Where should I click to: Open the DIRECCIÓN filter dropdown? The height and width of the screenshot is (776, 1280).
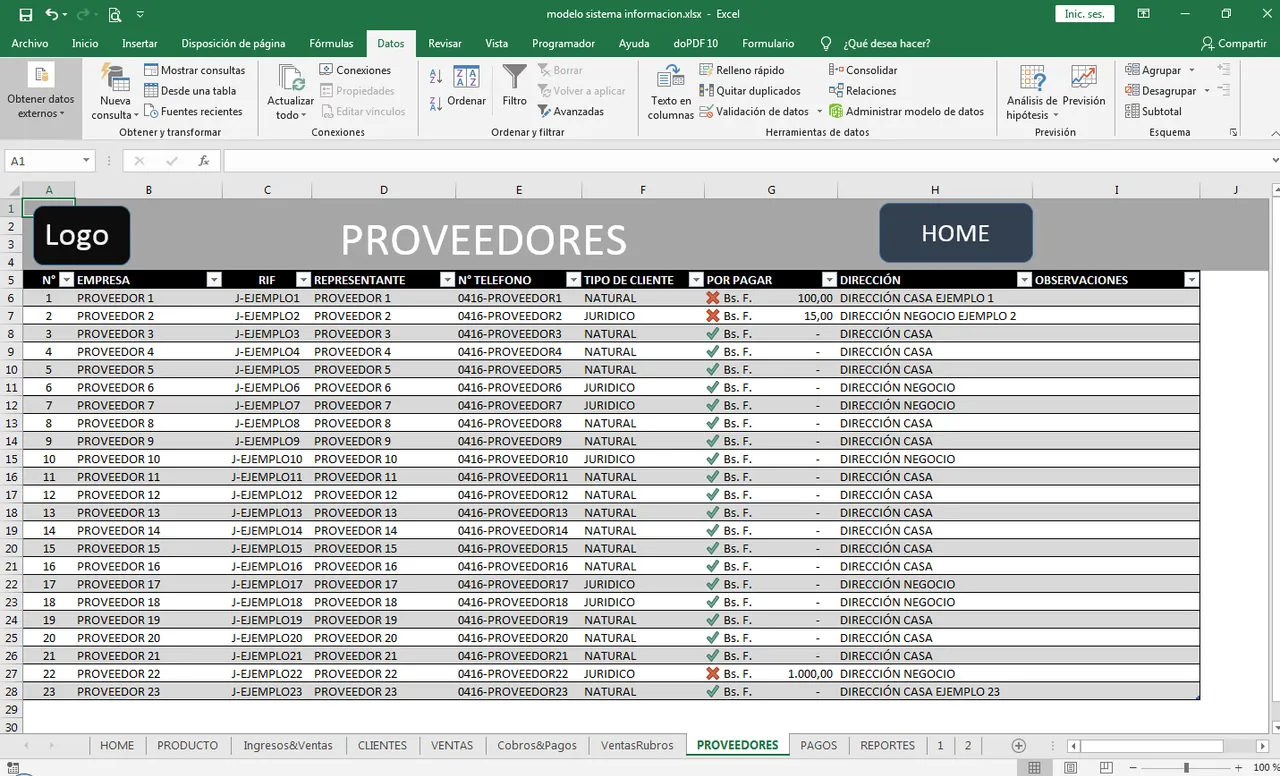pyautogui.click(x=1024, y=280)
